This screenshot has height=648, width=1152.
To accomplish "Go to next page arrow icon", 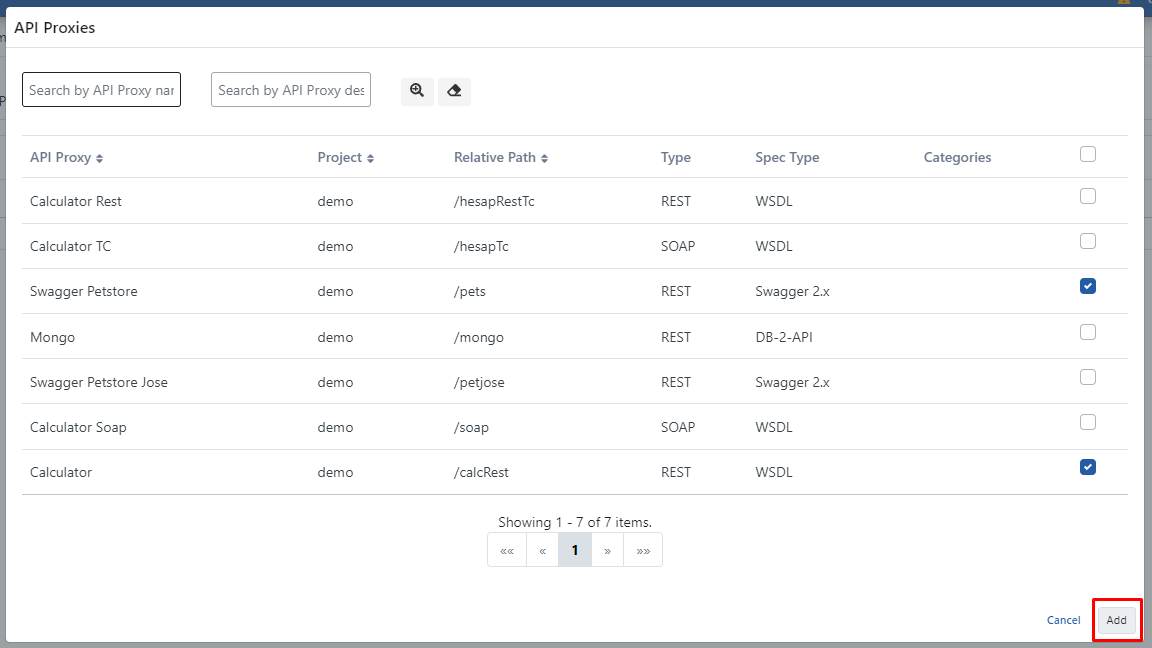I will pos(607,550).
